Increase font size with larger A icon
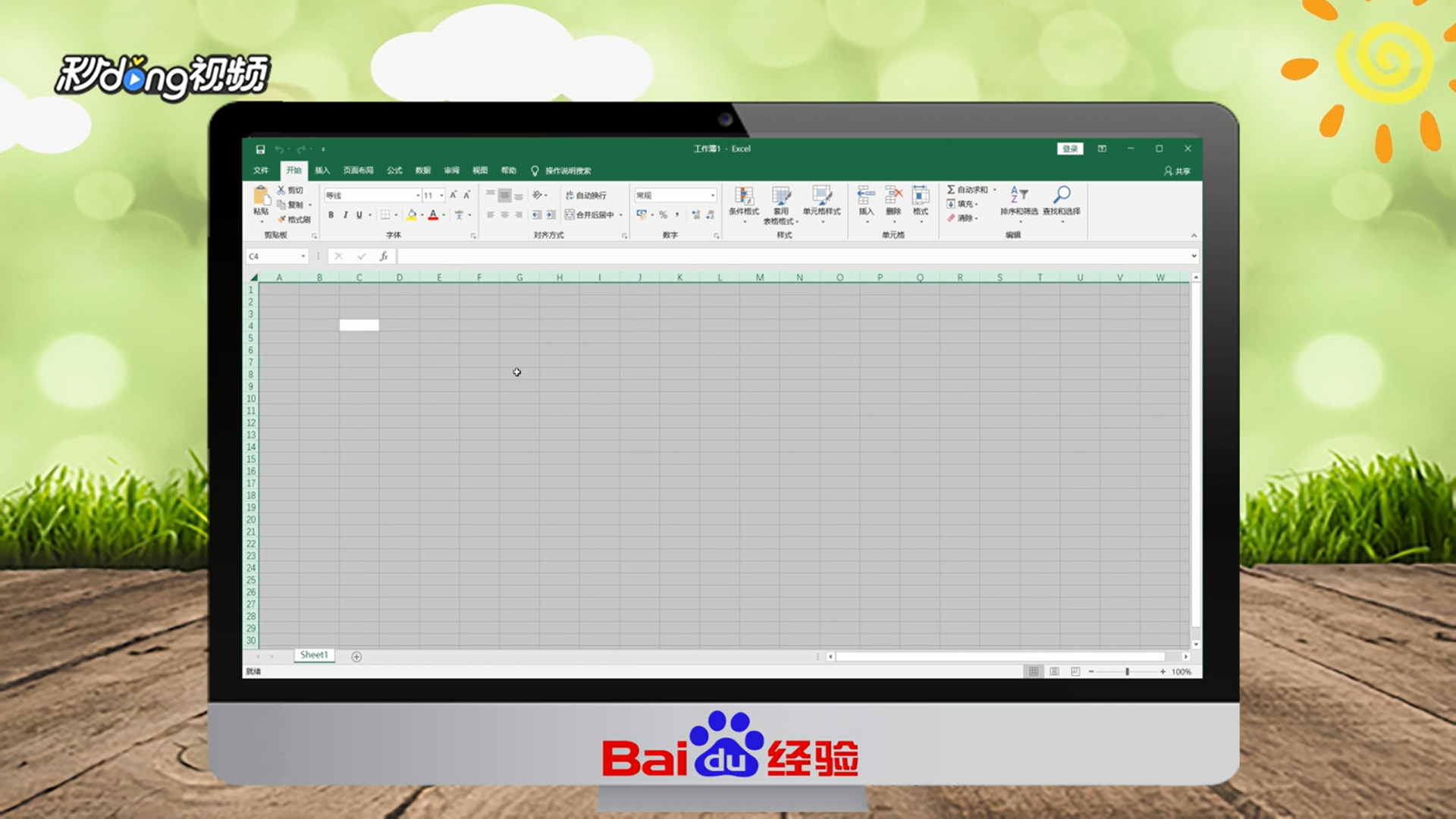Image resolution: width=1456 pixels, height=819 pixels. click(x=453, y=195)
